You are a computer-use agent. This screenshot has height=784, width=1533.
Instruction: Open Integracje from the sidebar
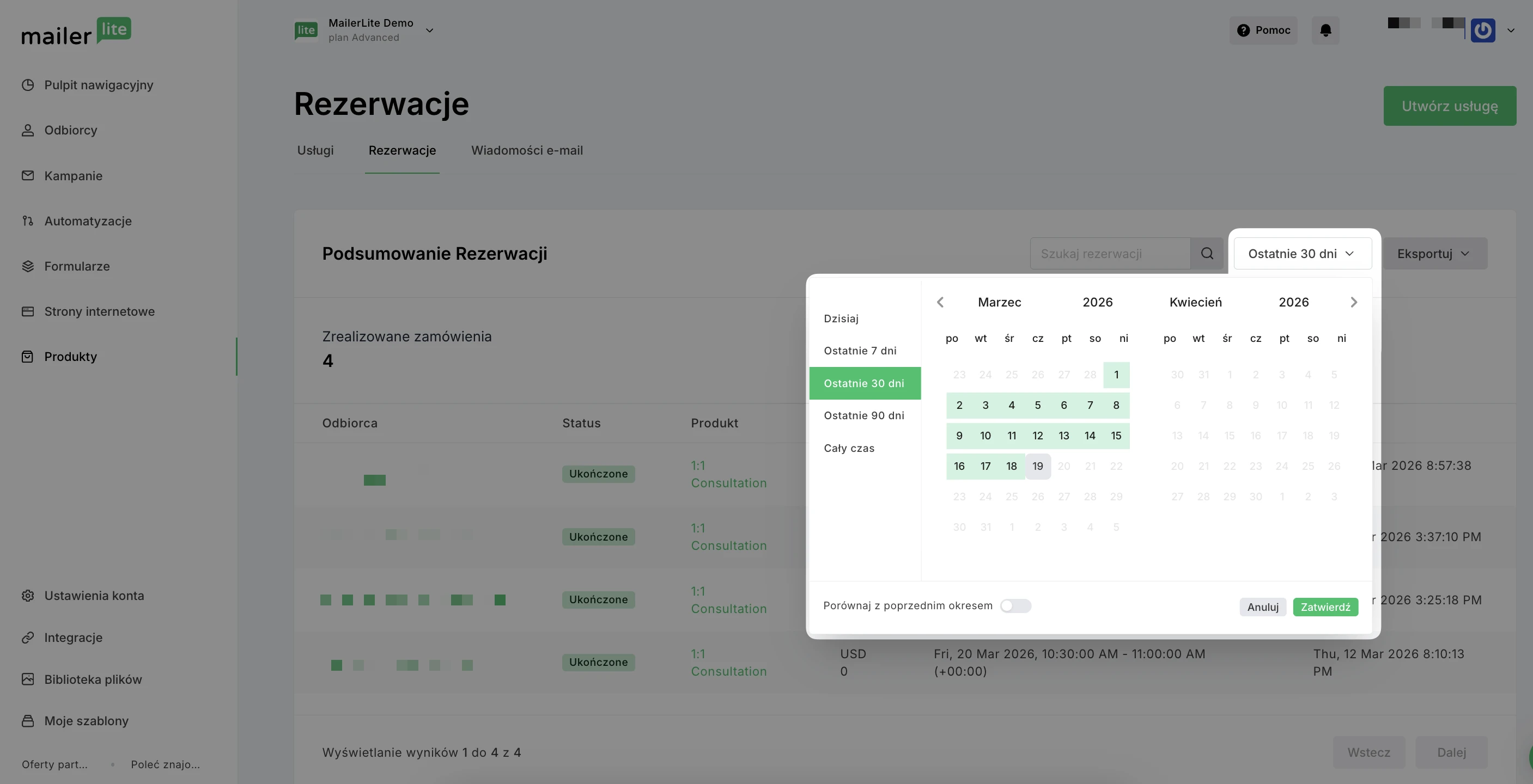pos(73,638)
